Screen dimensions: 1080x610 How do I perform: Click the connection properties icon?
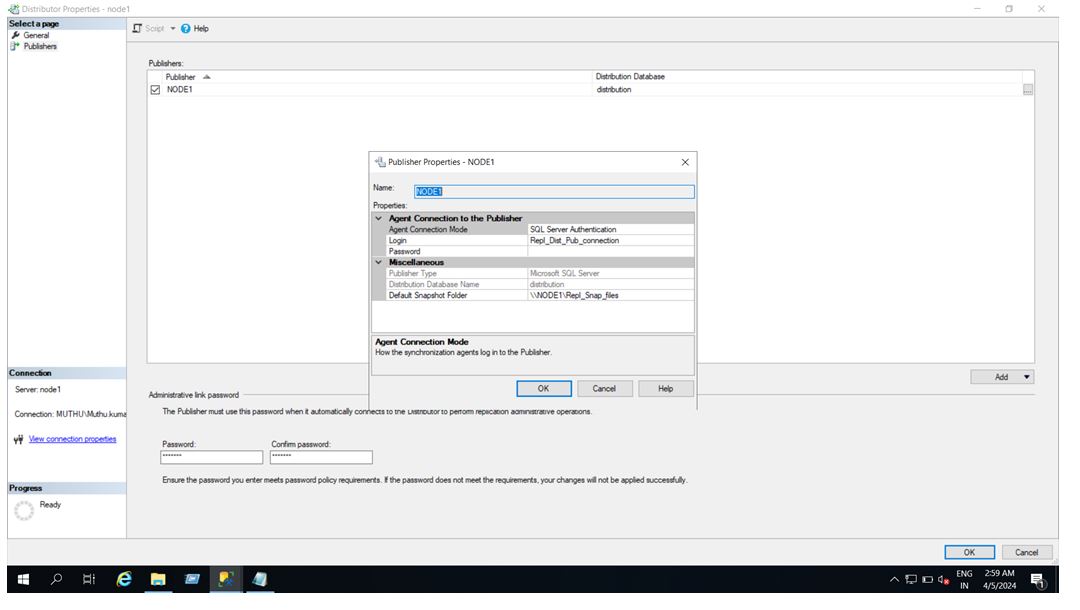tap(19, 439)
